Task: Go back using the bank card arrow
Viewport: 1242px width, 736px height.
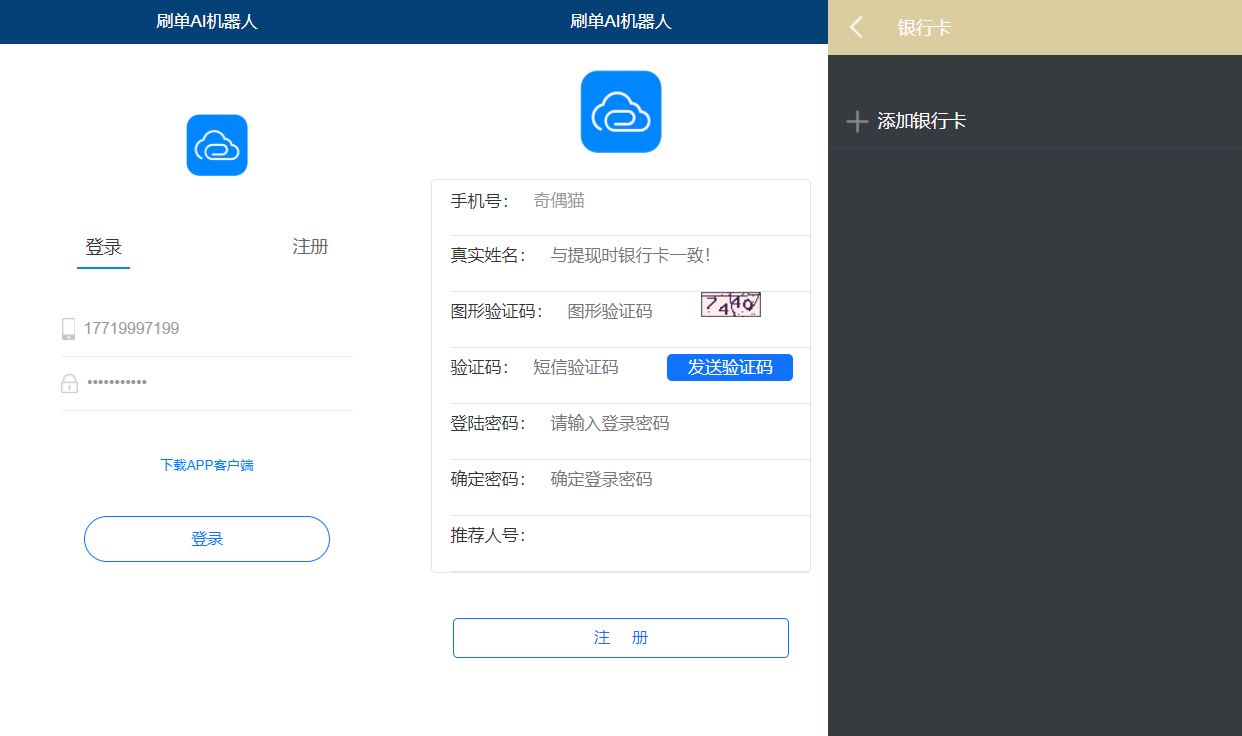Action: (x=856, y=27)
